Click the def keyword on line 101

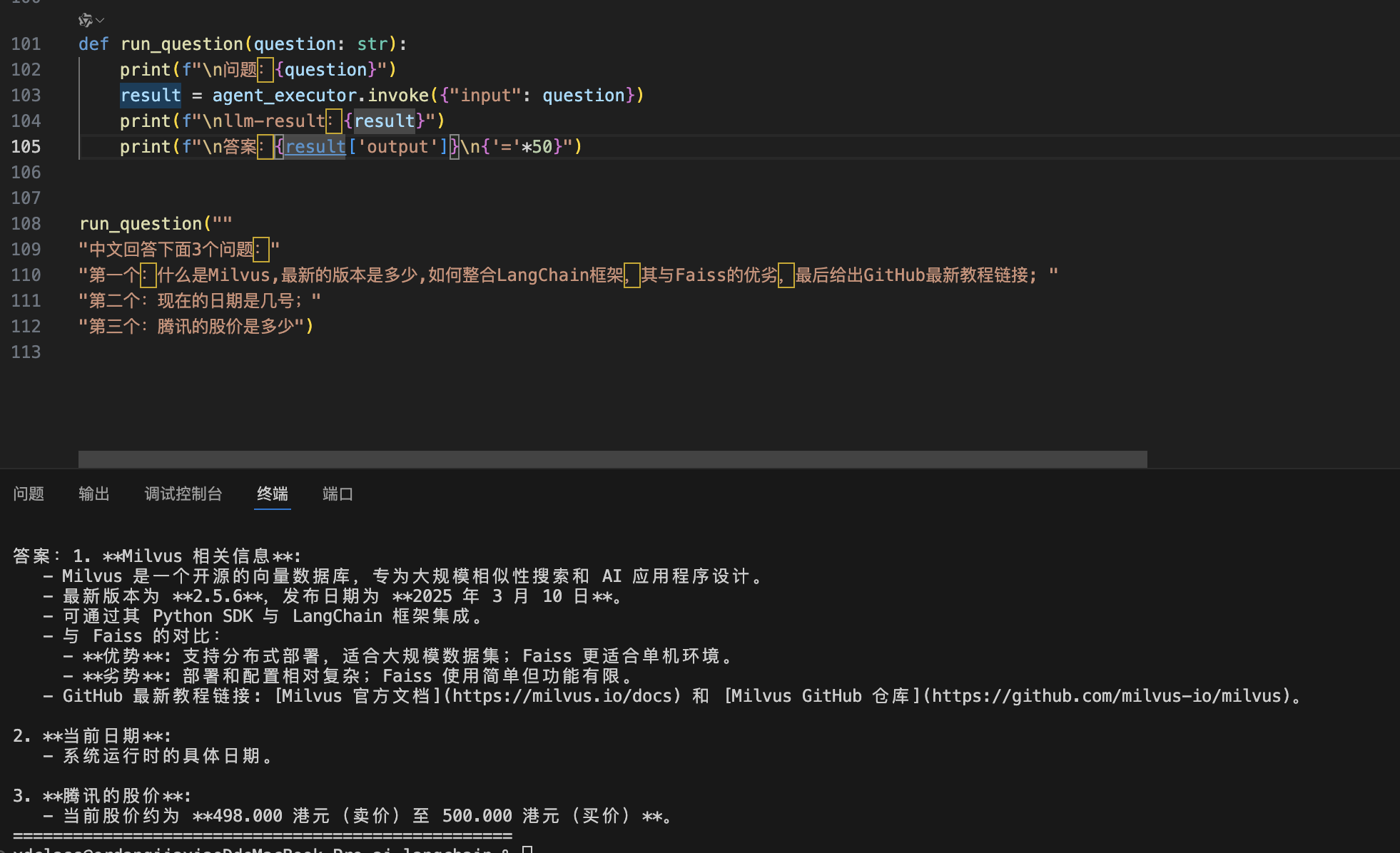93,44
